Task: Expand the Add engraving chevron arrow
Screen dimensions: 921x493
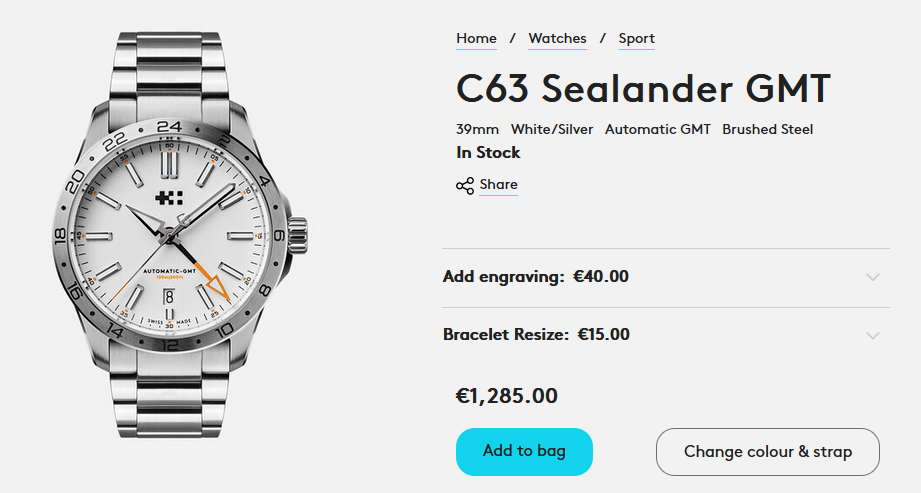Action: [x=873, y=277]
